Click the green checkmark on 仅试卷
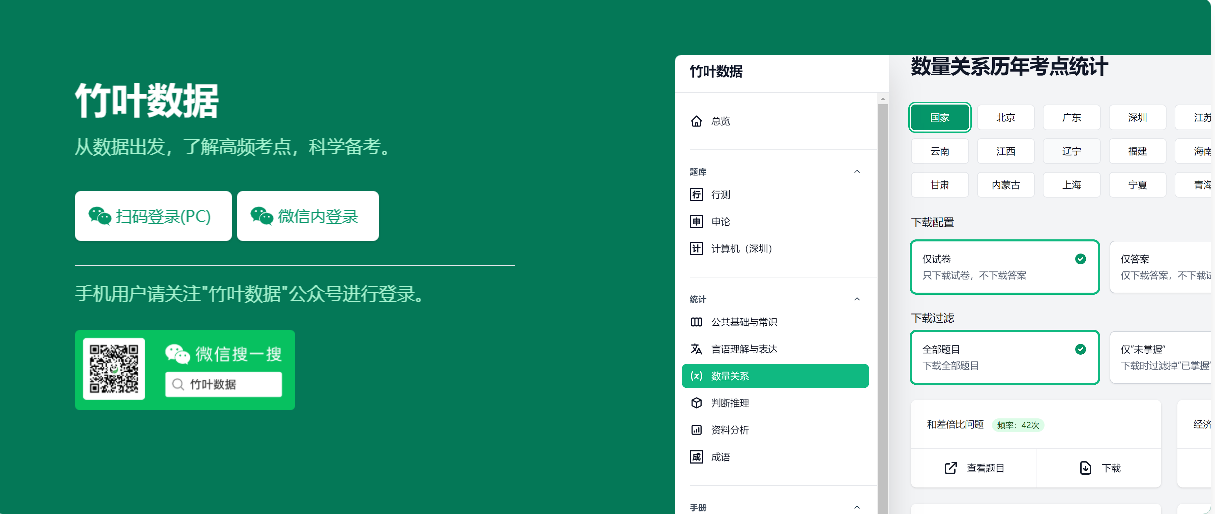 point(1080,258)
